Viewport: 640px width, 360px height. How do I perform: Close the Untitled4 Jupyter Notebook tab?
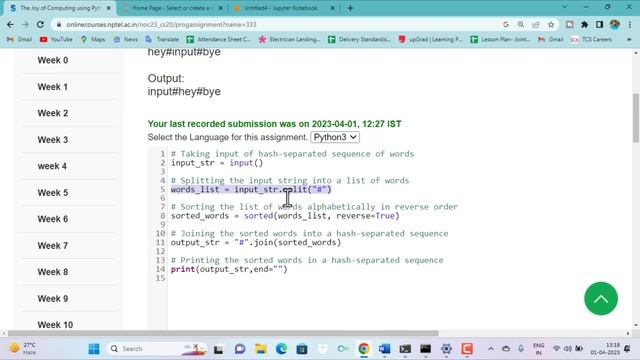pyautogui.click(x=332, y=8)
